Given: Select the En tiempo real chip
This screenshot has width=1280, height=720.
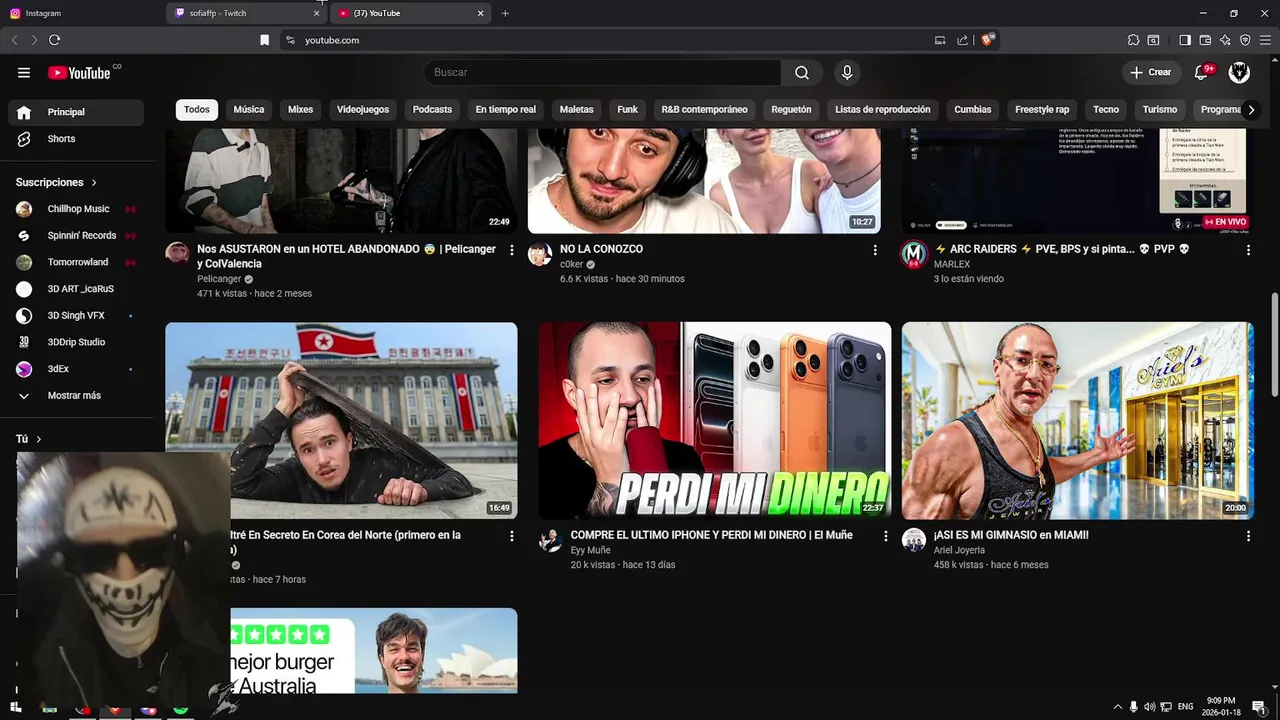Looking at the screenshot, I should click(x=506, y=109).
